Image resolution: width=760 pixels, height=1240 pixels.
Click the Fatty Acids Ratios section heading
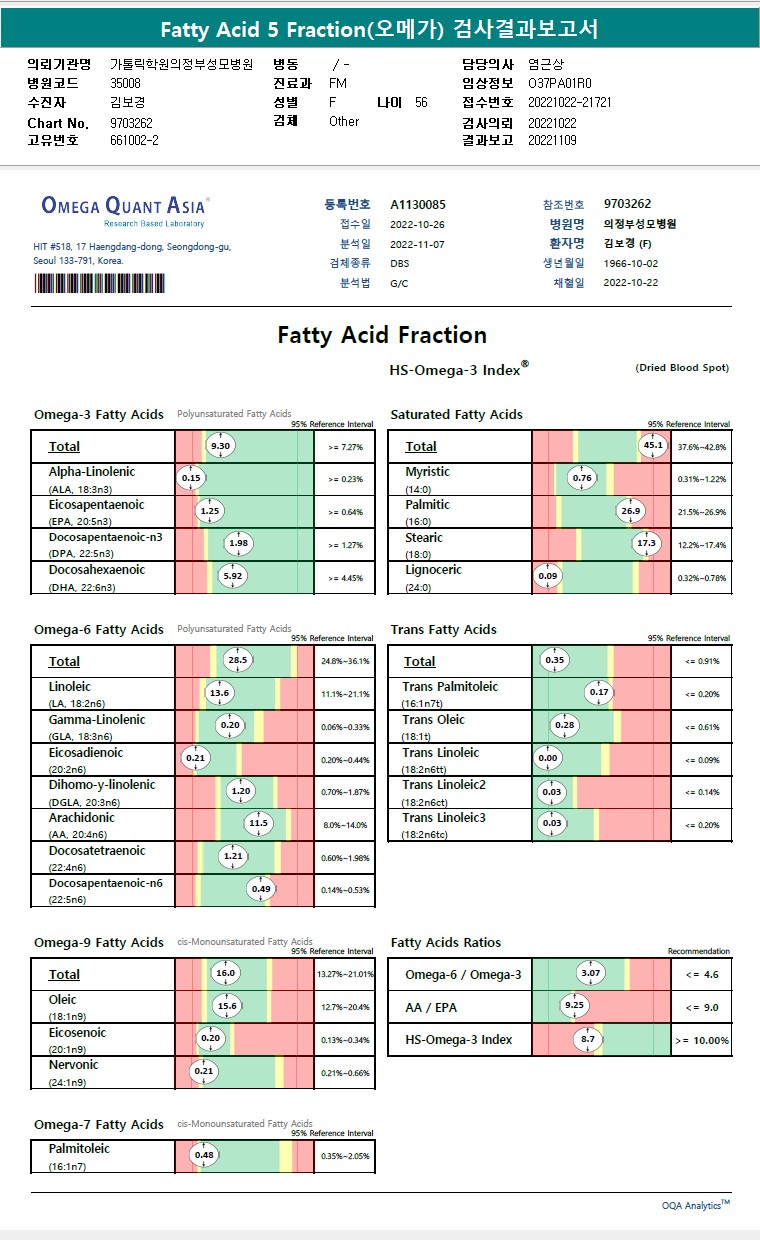pyautogui.click(x=446, y=942)
